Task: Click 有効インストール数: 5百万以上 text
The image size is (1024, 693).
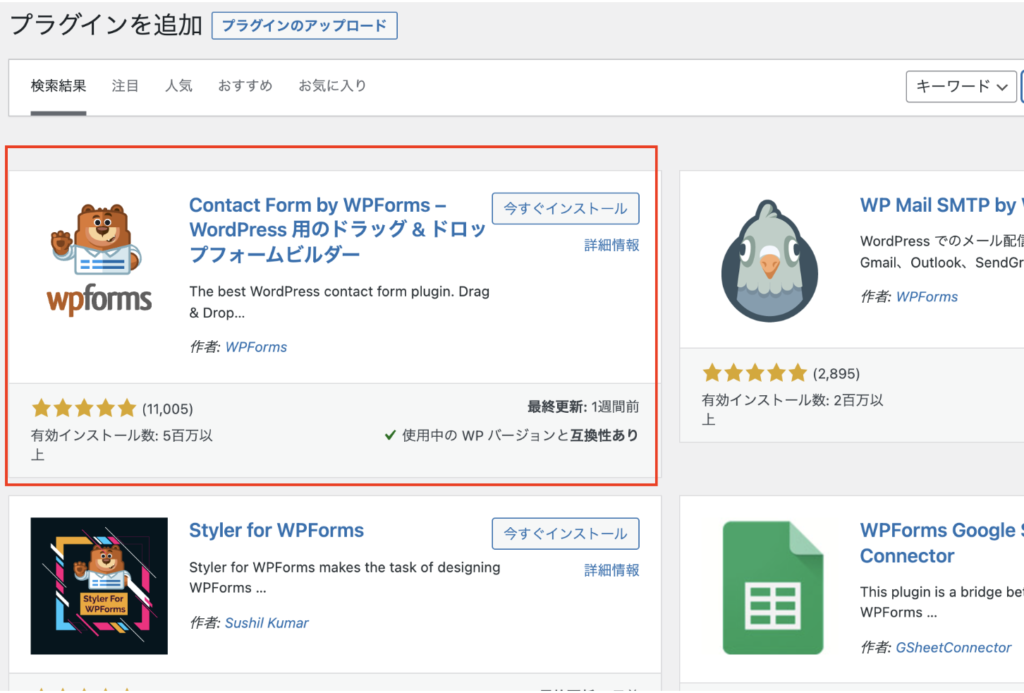Action: click(x=122, y=445)
